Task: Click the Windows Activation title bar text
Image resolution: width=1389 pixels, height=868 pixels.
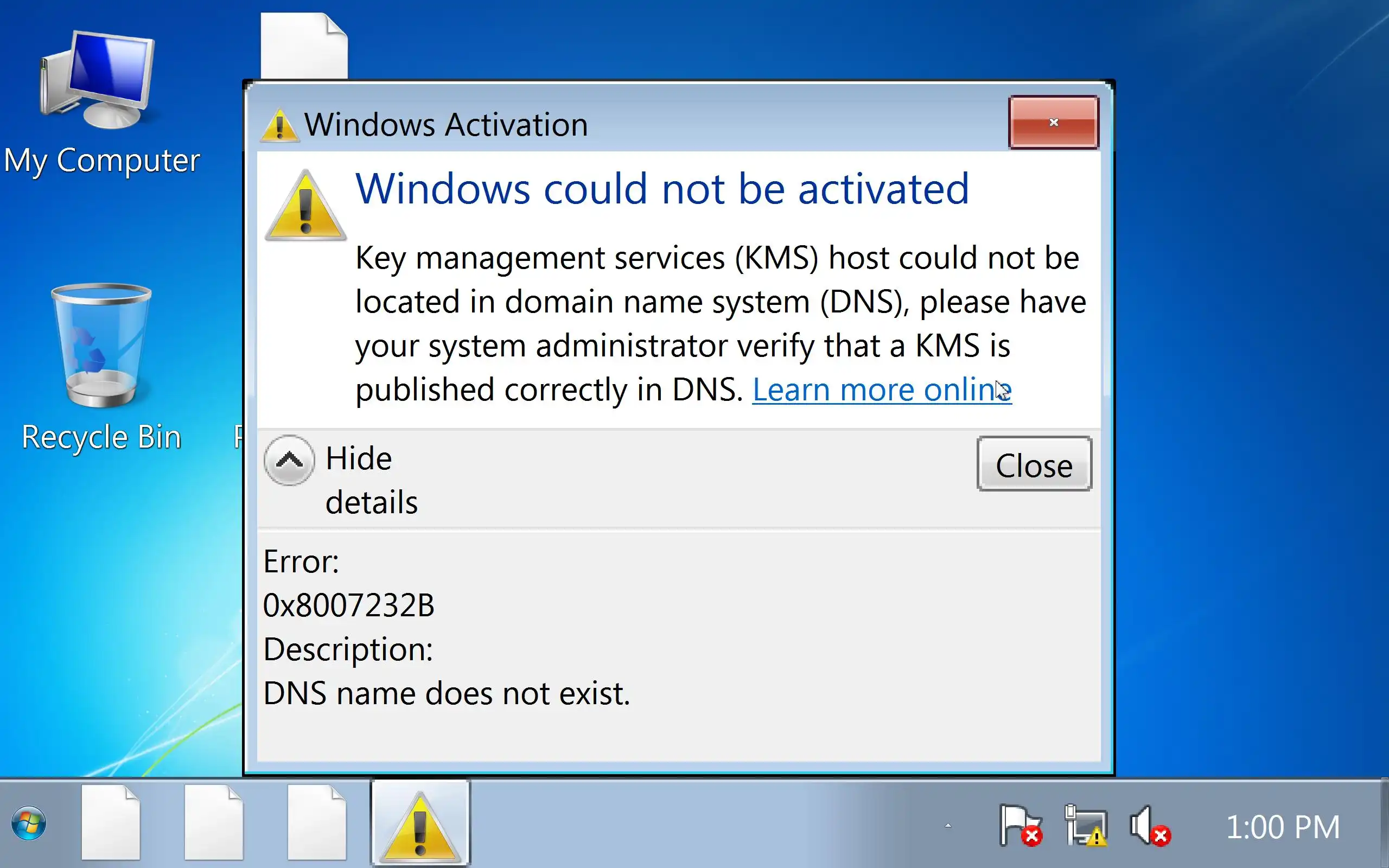Action: point(445,125)
